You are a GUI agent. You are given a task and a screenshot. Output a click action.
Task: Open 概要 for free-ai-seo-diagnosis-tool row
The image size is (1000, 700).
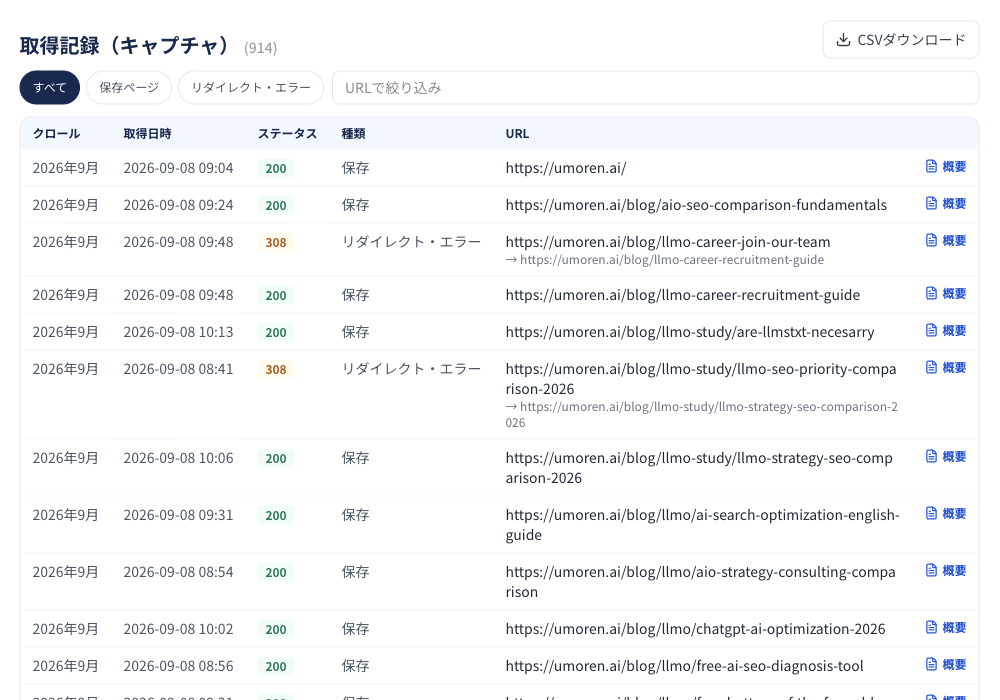[x=946, y=664]
